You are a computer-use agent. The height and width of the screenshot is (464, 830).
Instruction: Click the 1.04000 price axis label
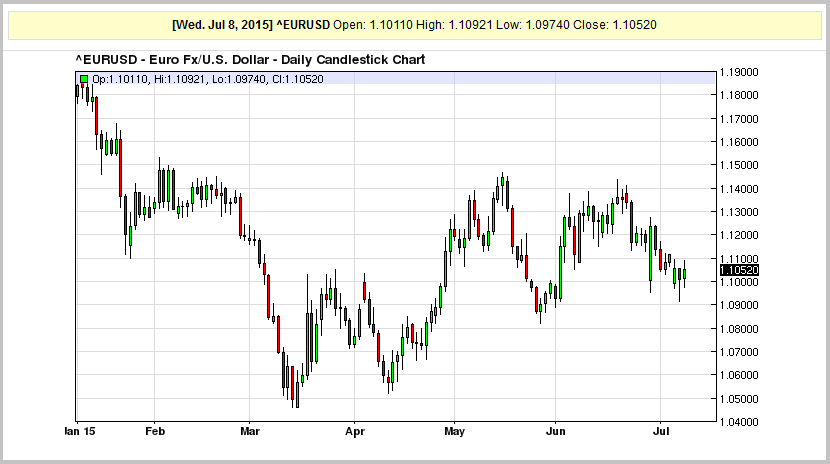click(739, 422)
